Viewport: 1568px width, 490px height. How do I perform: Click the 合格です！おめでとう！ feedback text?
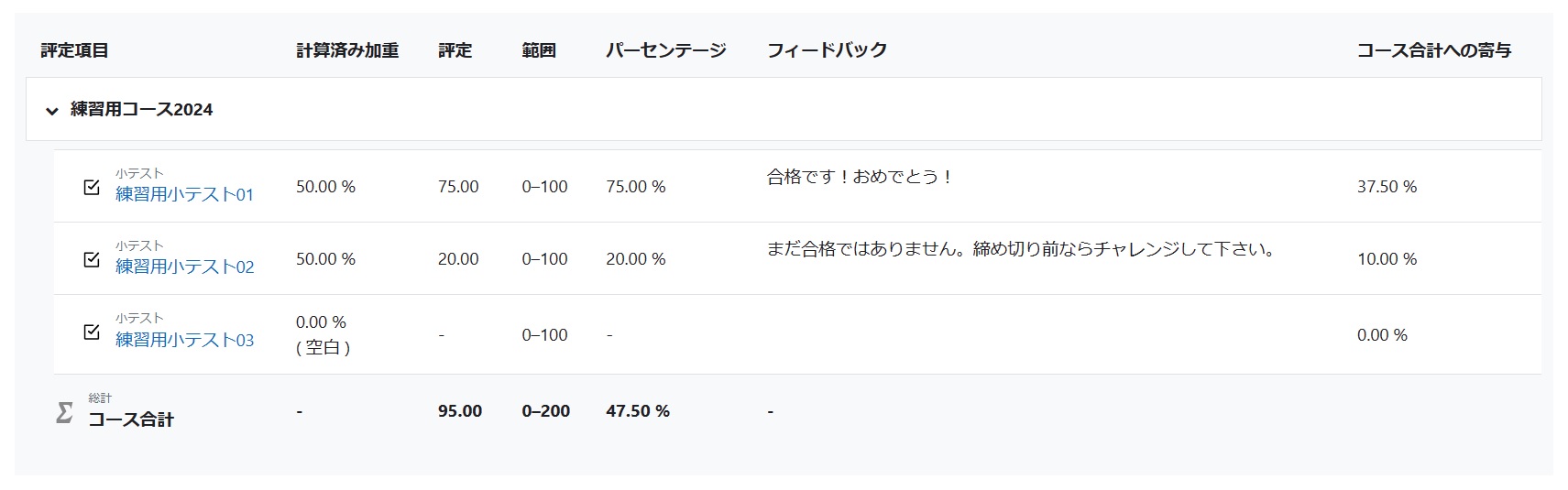click(861, 177)
